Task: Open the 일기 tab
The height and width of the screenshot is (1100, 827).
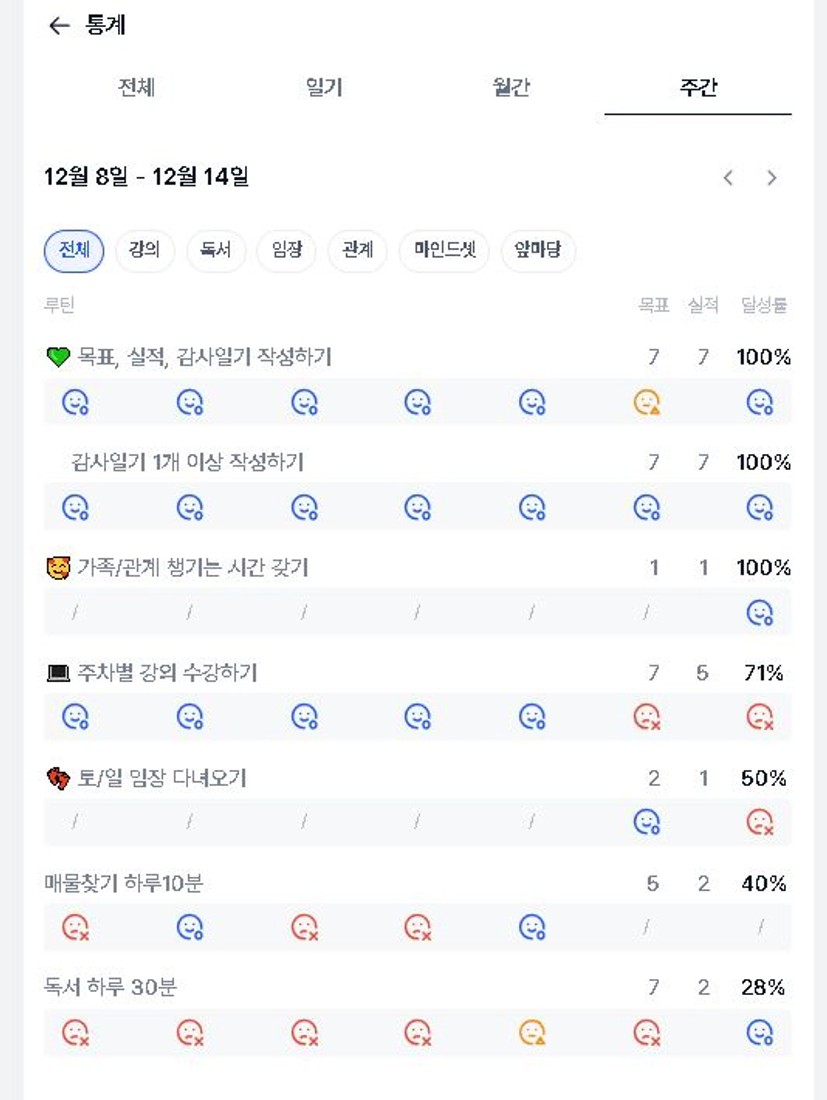Action: (323, 88)
